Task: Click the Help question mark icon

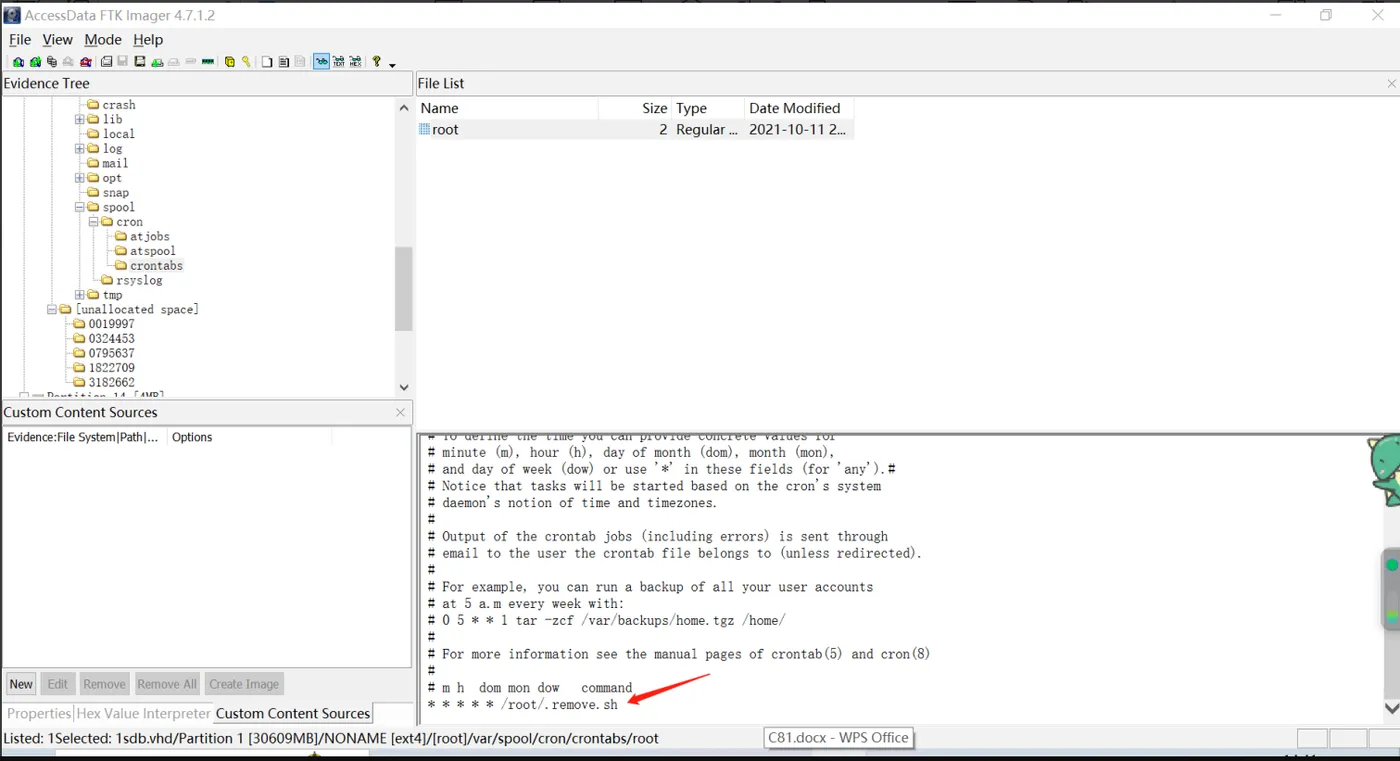Action: click(377, 61)
